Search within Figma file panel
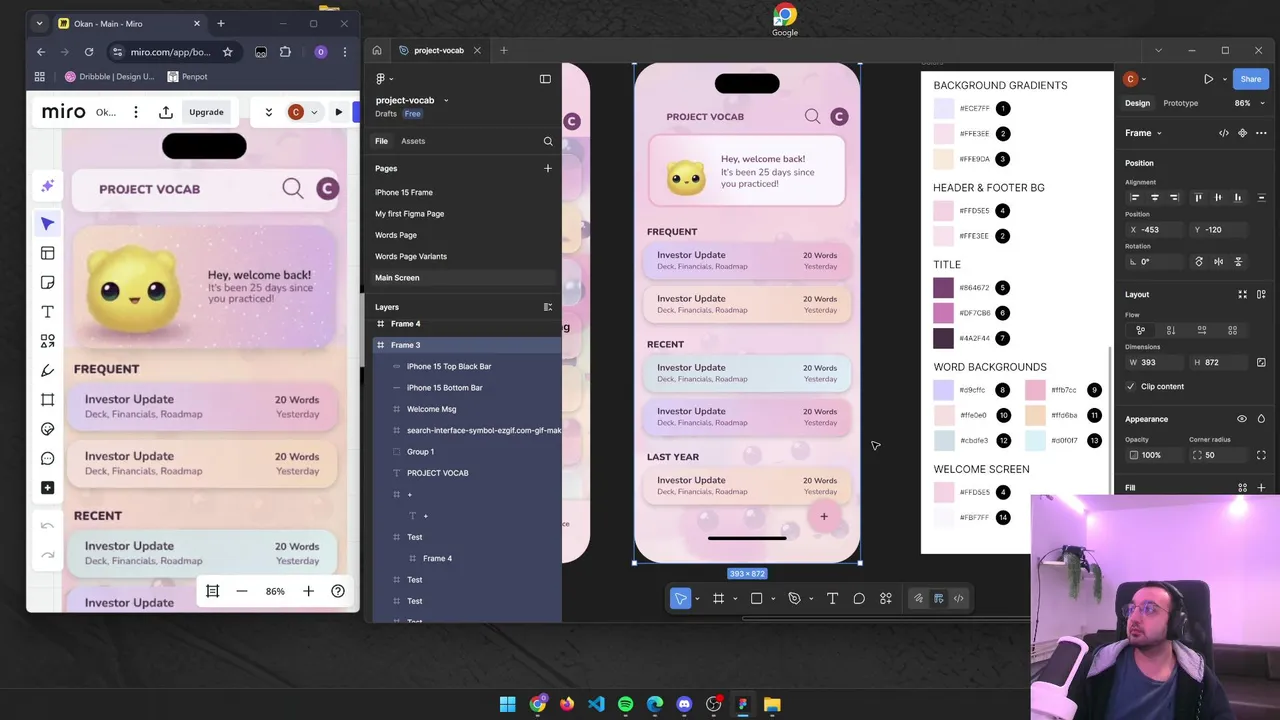This screenshot has width=1280, height=720. pos(548,141)
